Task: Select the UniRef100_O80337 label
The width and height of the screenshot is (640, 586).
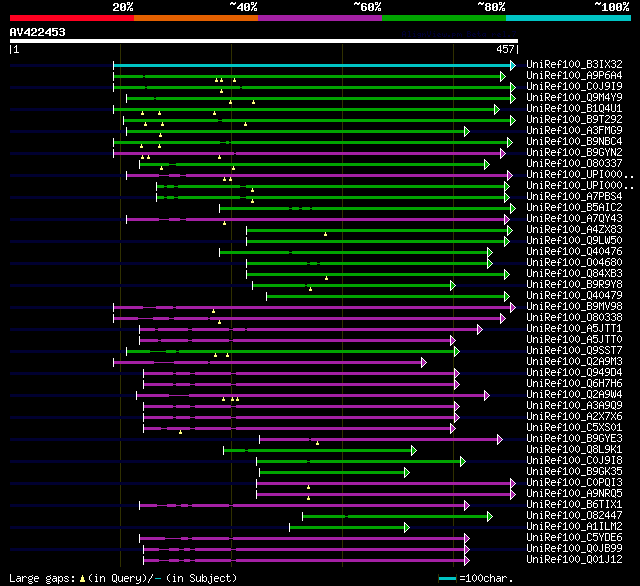Action: [574, 163]
